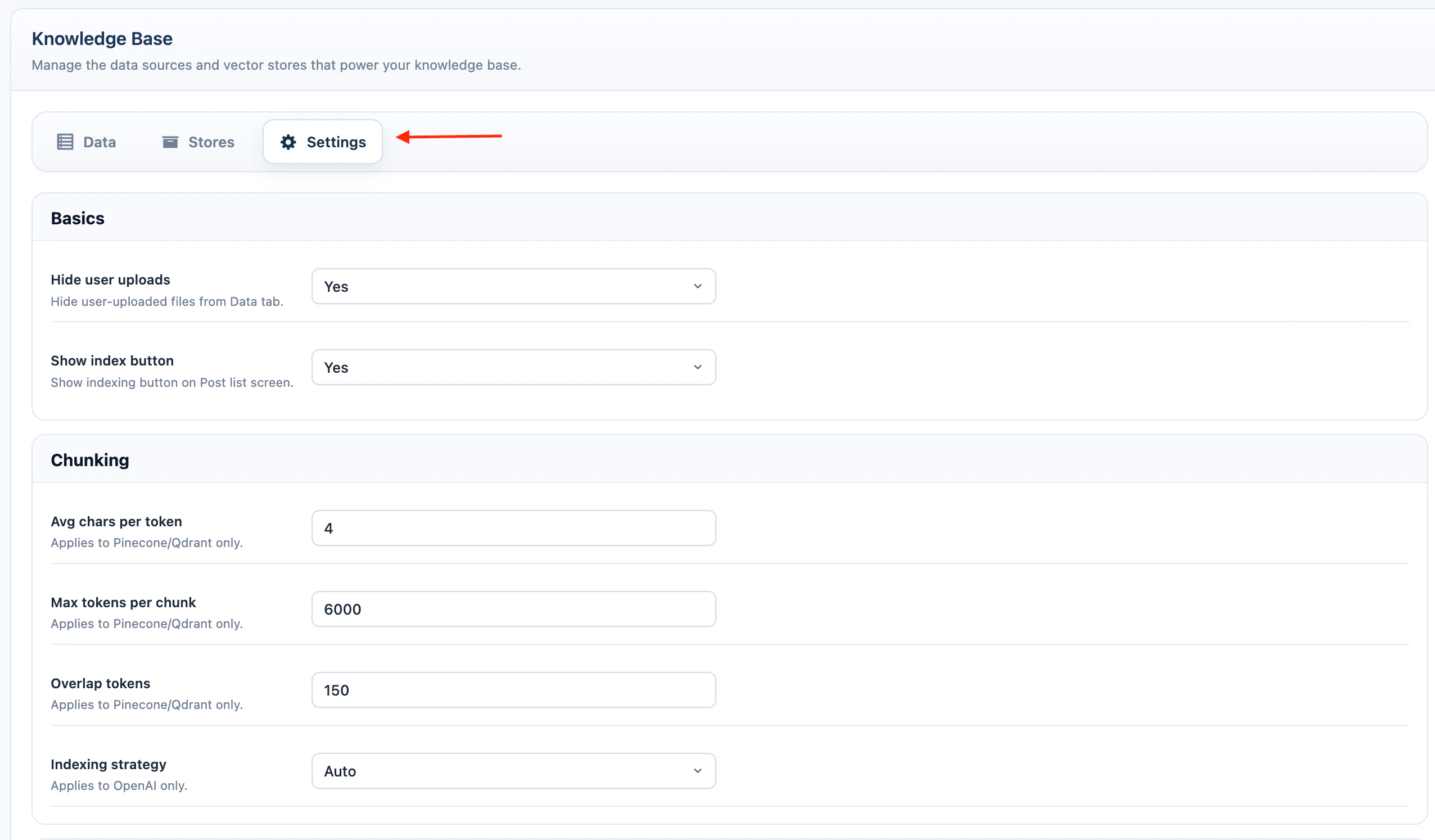Click the Data tab table icon
This screenshot has width=1435, height=840.
[65, 142]
